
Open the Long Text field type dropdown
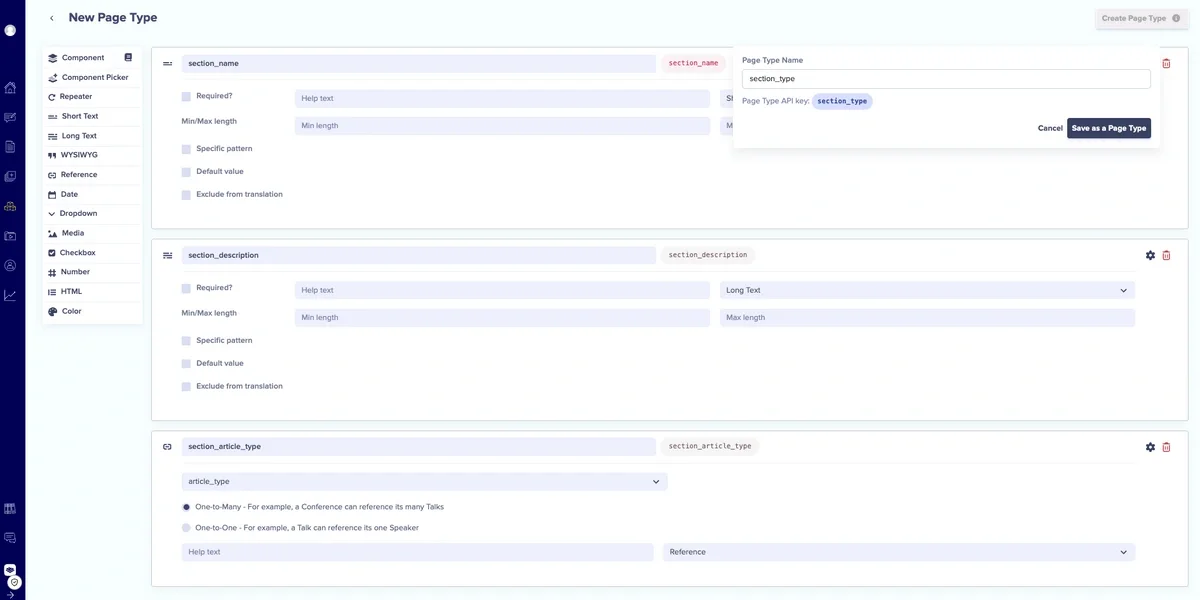tap(926, 290)
